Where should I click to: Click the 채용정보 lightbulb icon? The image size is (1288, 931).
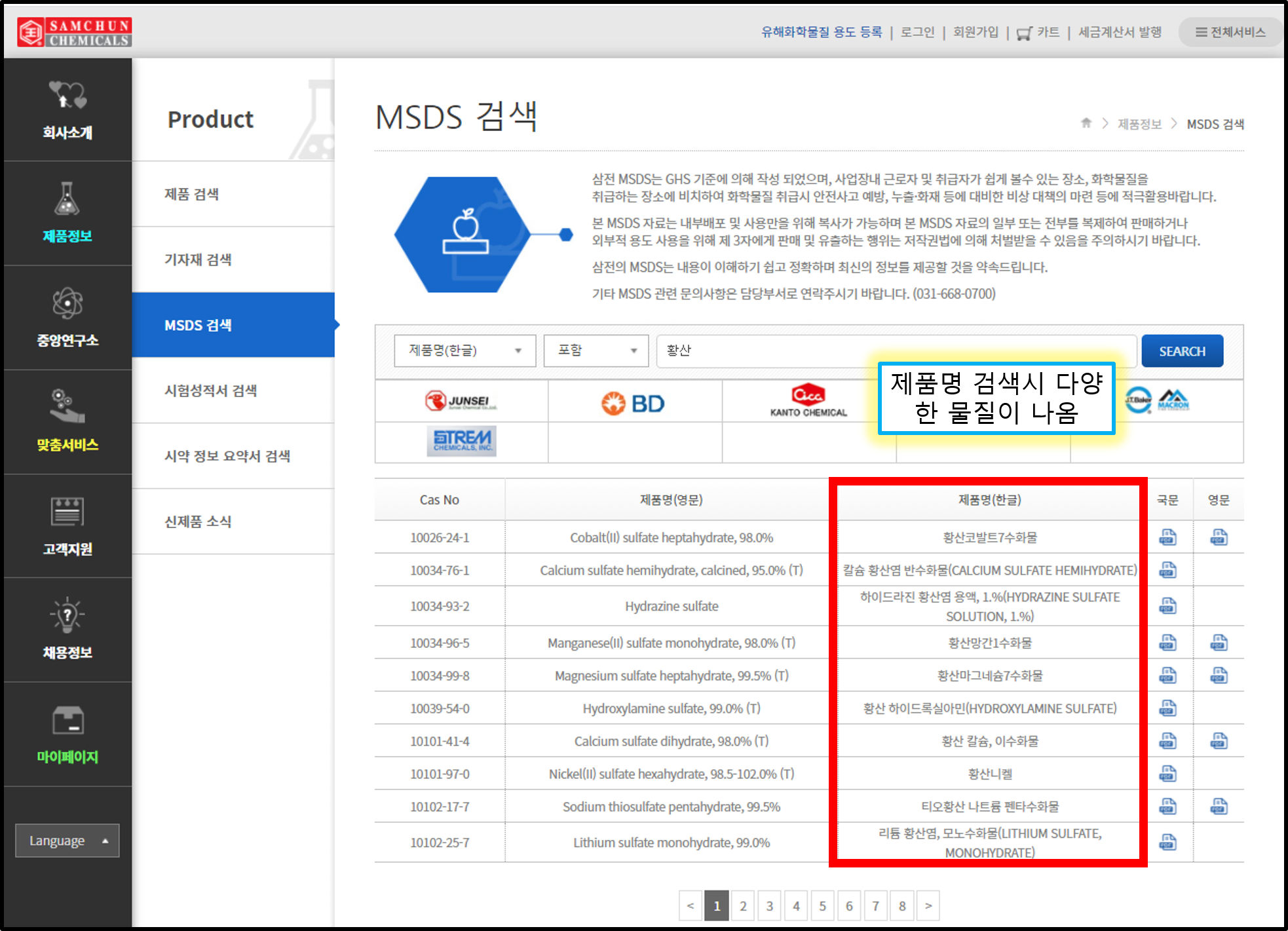(x=67, y=615)
